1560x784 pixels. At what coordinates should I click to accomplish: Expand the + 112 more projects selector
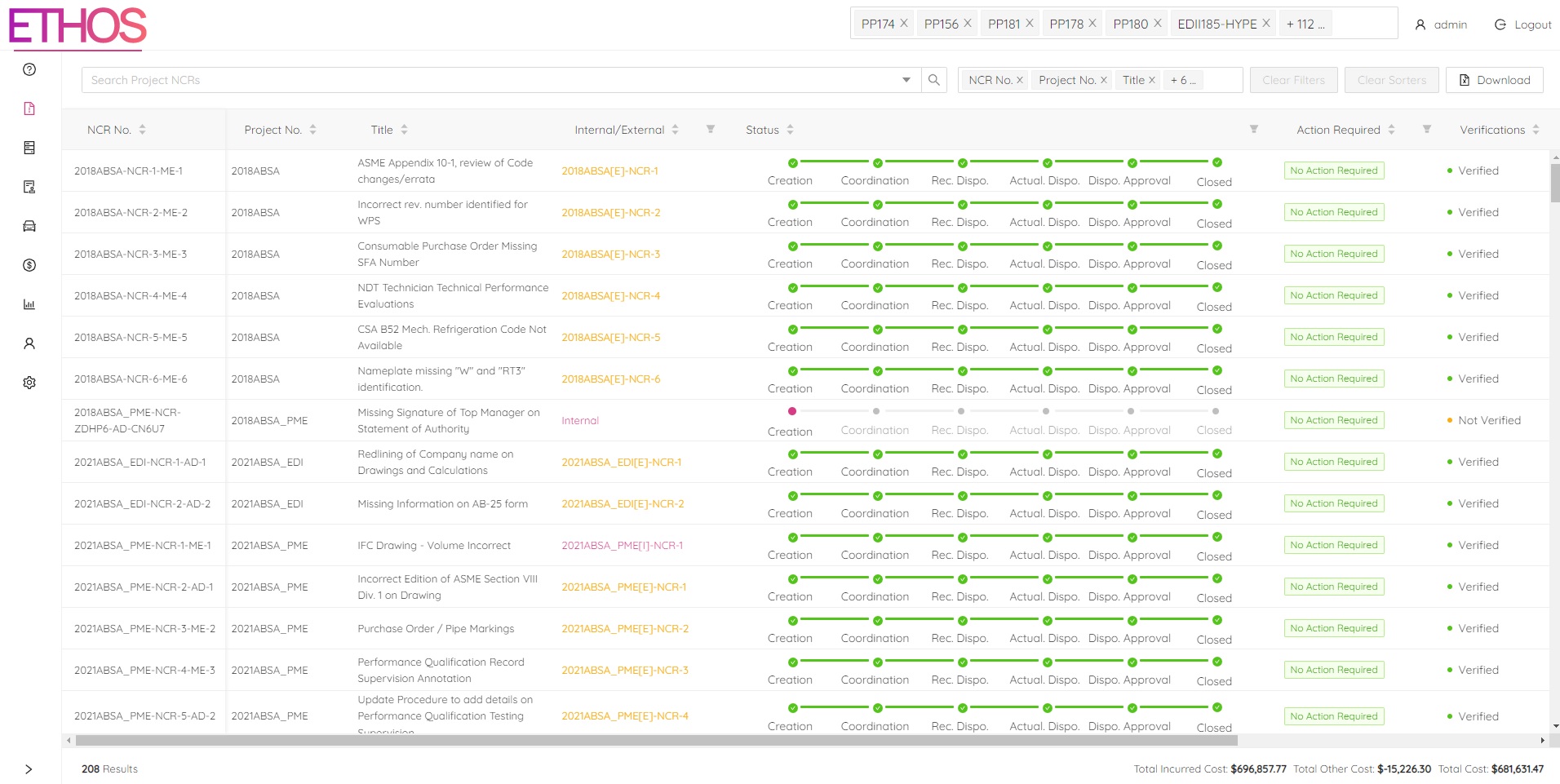point(1305,24)
